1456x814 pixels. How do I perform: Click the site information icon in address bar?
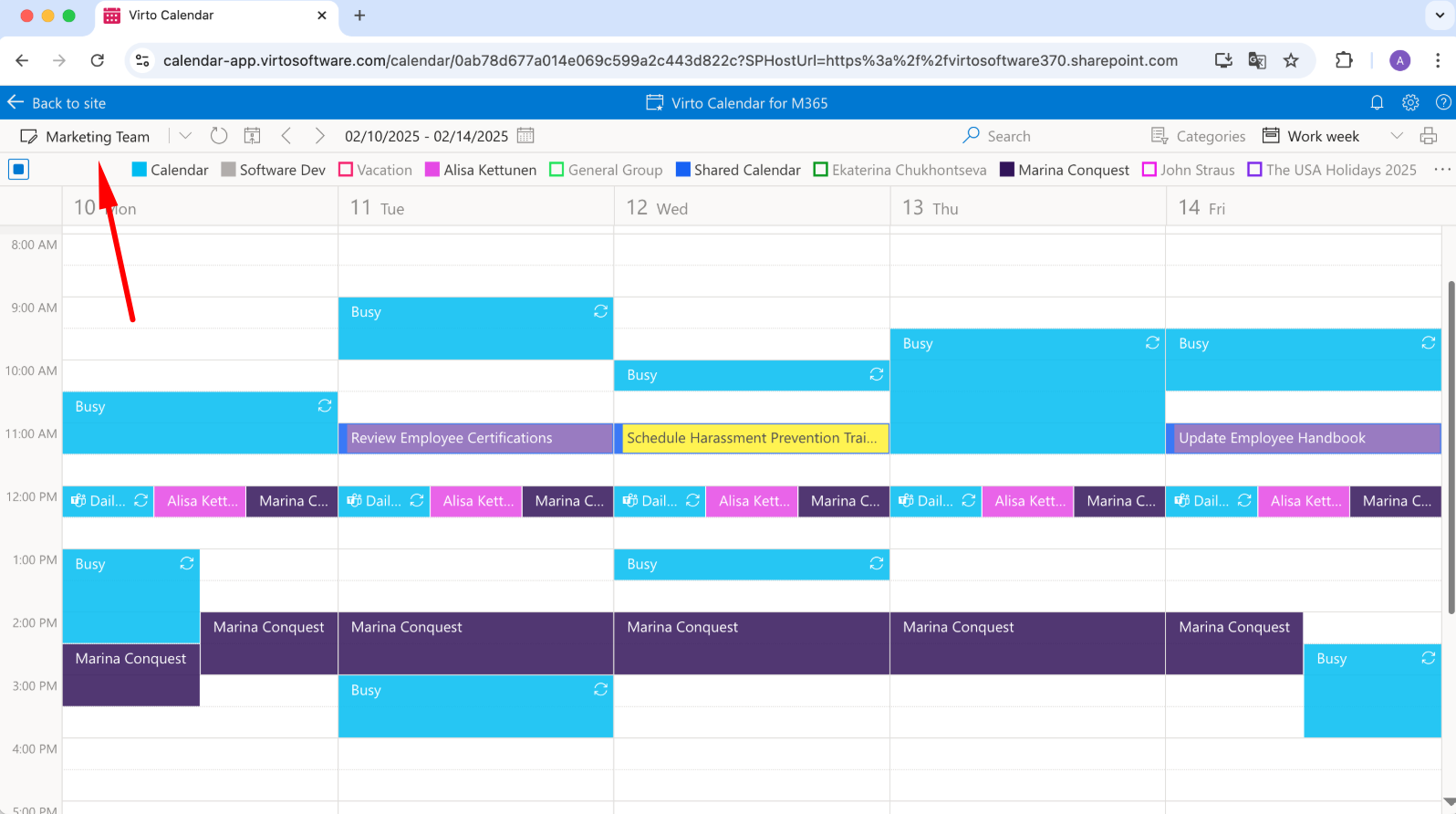[x=142, y=60]
